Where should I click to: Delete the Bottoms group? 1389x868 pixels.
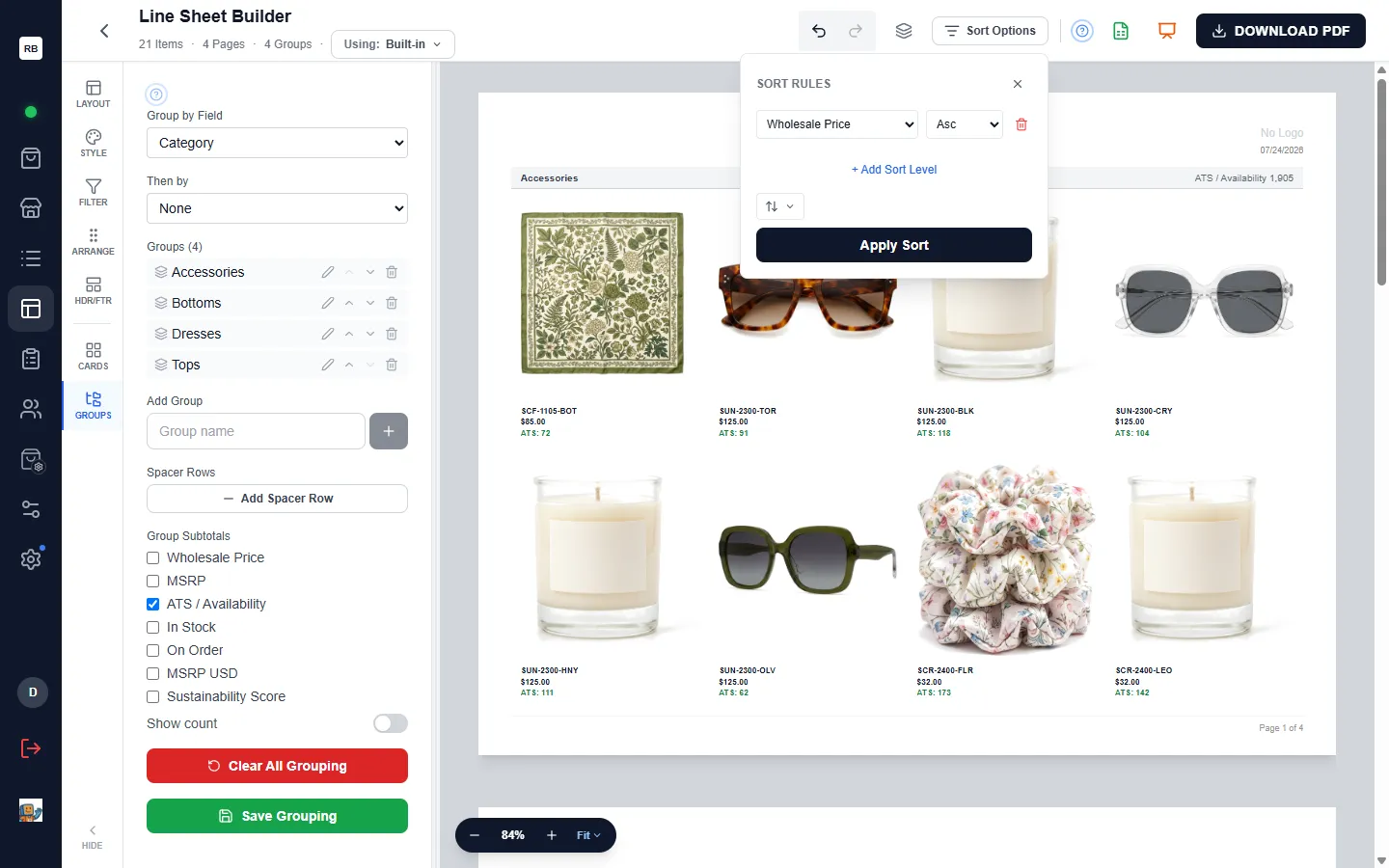[x=392, y=303]
